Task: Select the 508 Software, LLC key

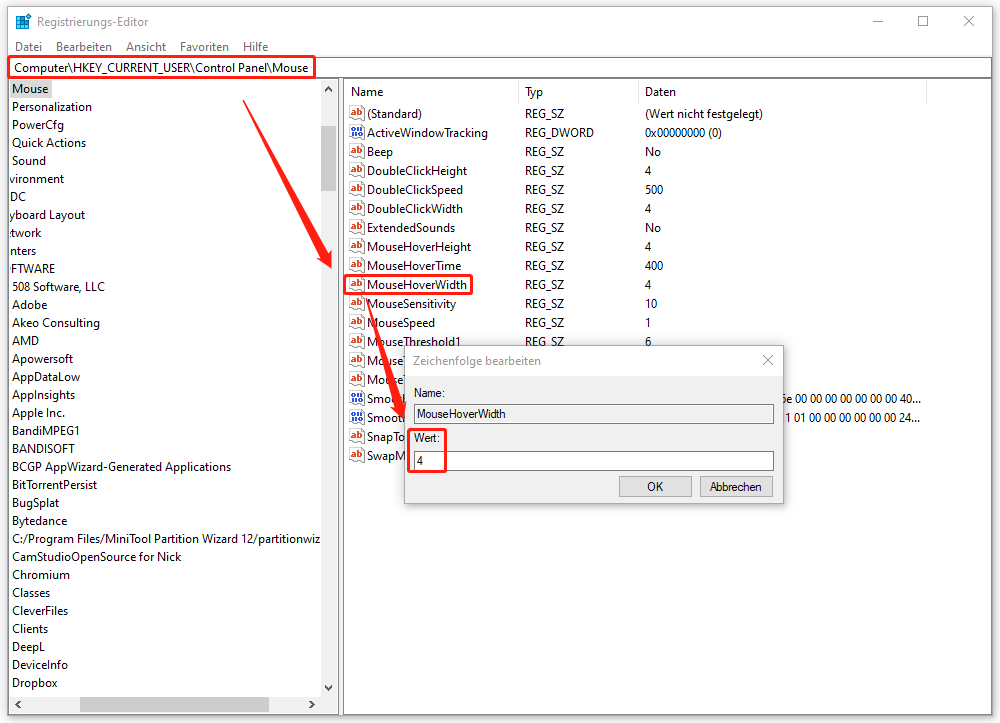Action: [x=58, y=287]
